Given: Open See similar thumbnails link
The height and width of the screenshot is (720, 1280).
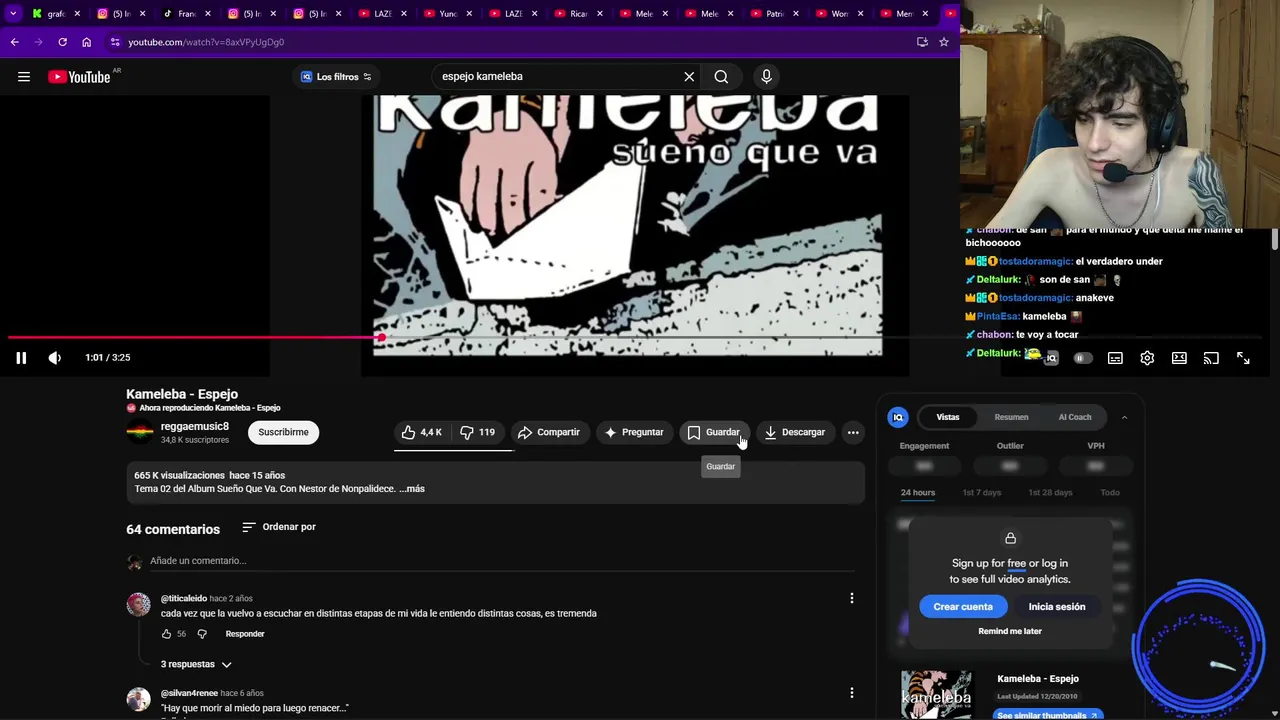Looking at the screenshot, I should [x=1049, y=715].
